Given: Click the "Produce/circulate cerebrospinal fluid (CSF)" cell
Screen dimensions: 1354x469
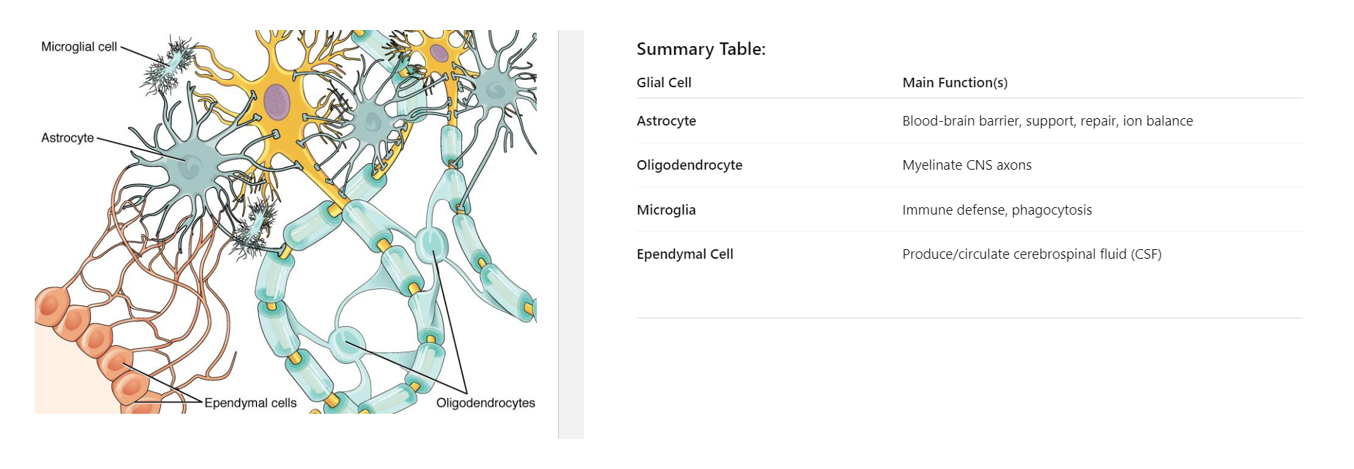Looking at the screenshot, I should (x=1031, y=254).
